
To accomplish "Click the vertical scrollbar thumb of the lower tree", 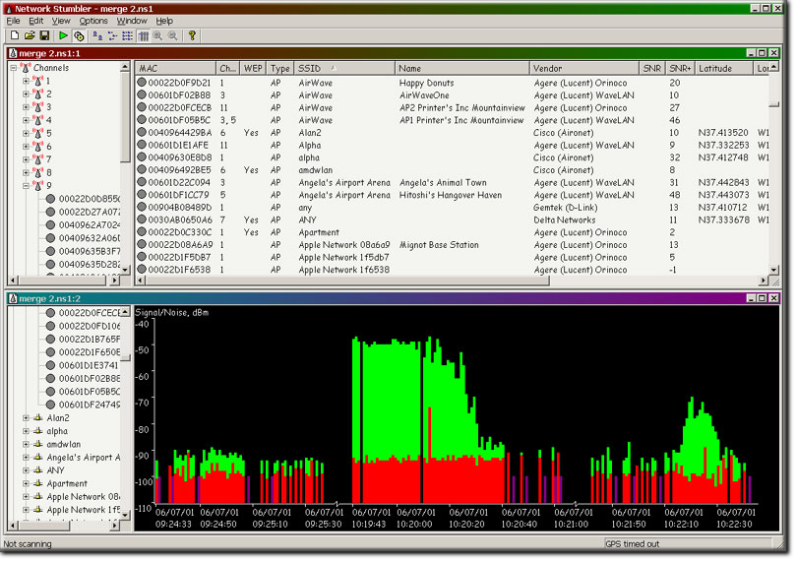I will 125,358.
